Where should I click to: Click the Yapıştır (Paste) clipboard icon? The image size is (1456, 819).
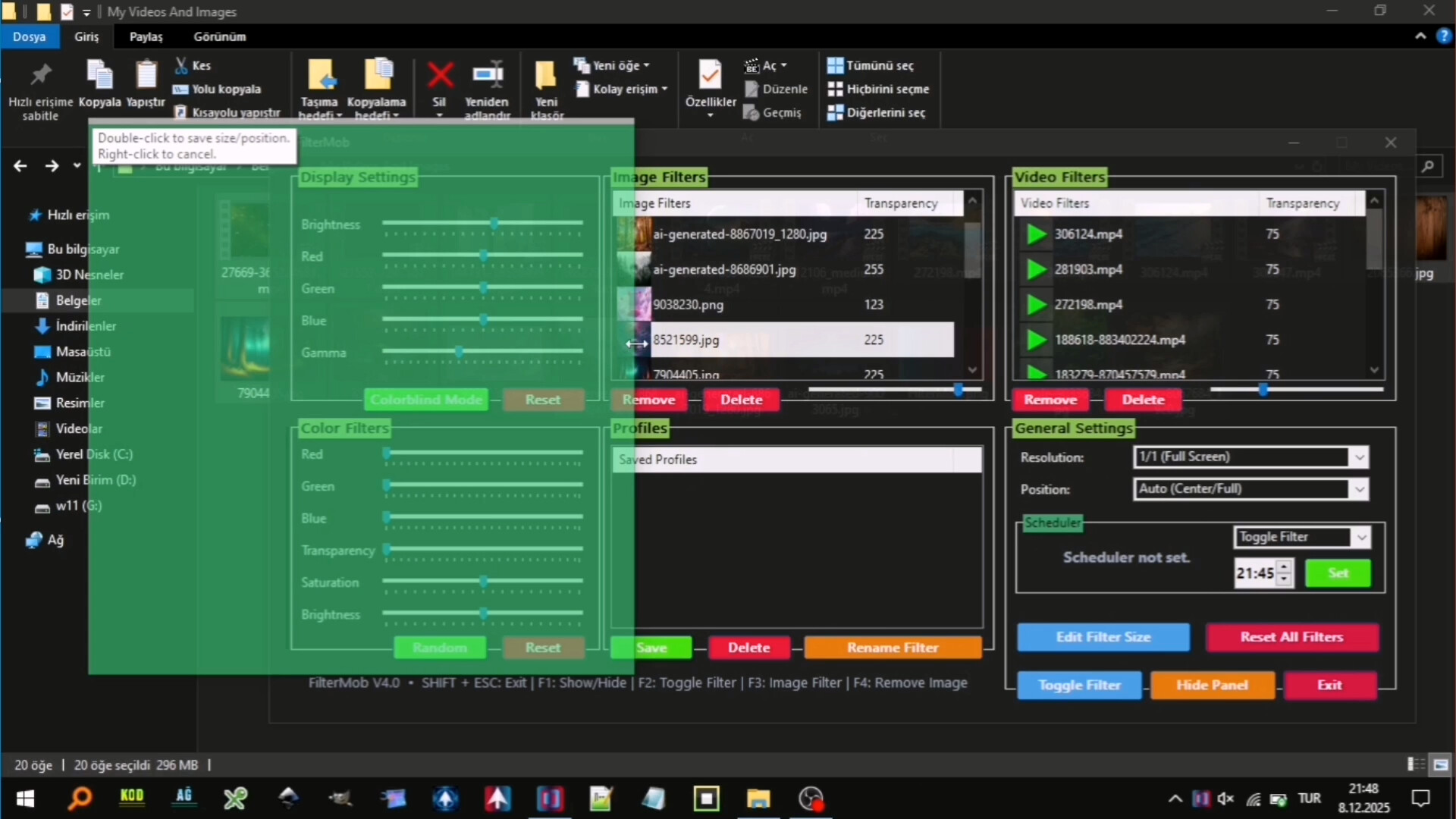pos(146,76)
